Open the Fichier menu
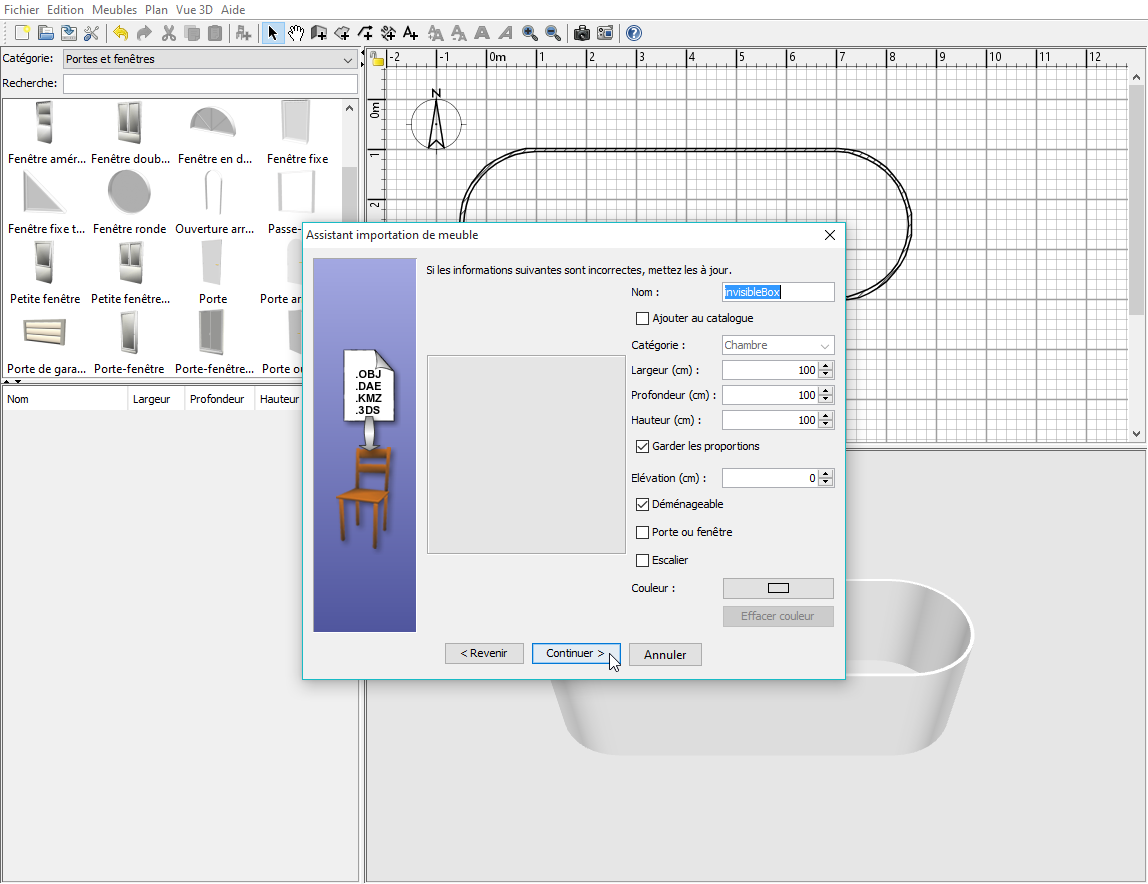The width and height of the screenshot is (1148, 884). point(21,10)
